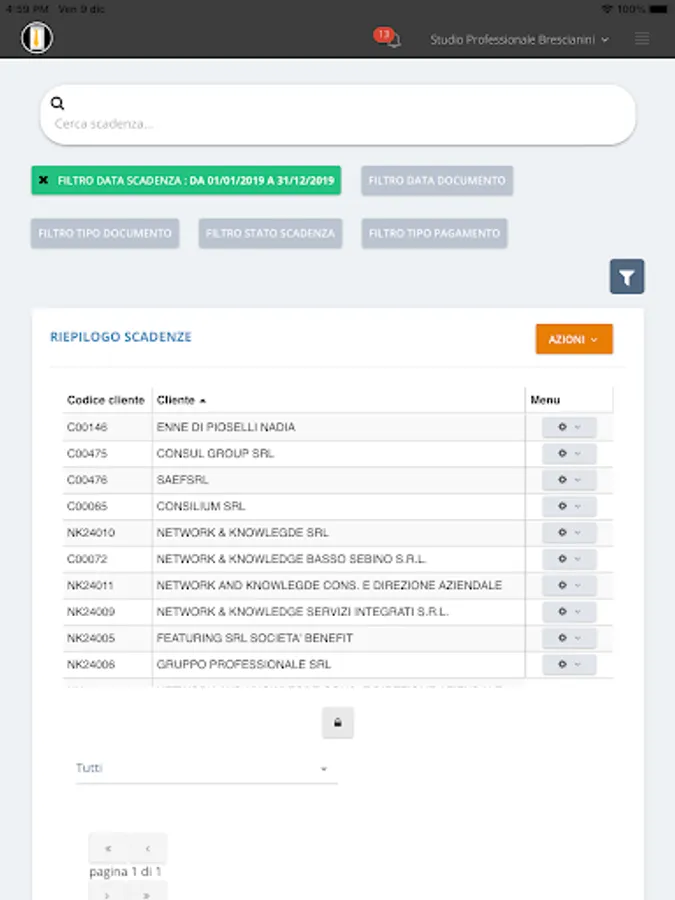The image size is (675, 900).
Task: Open notifications bell with 13 badge
Action: pos(387,38)
